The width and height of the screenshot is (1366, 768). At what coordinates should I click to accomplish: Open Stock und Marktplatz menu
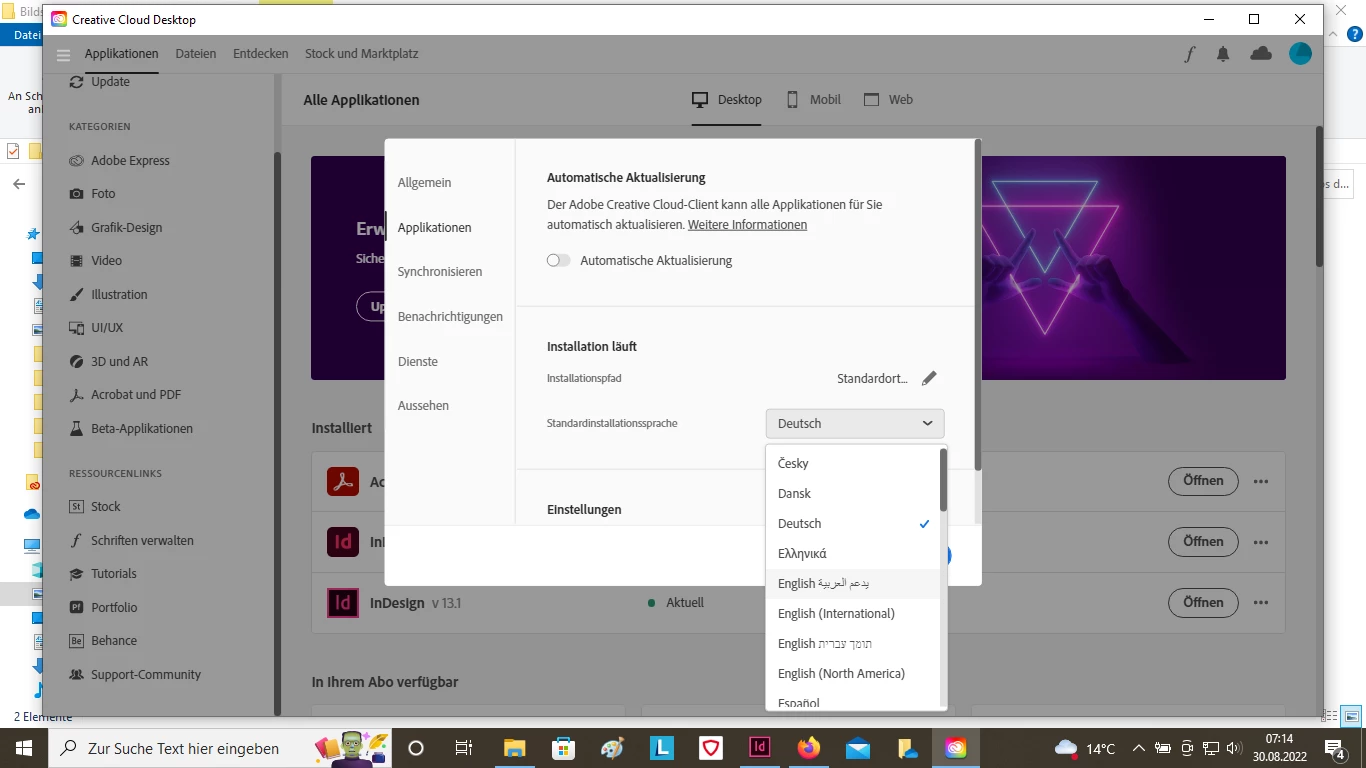pyautogui.click(x=362, y=54)
